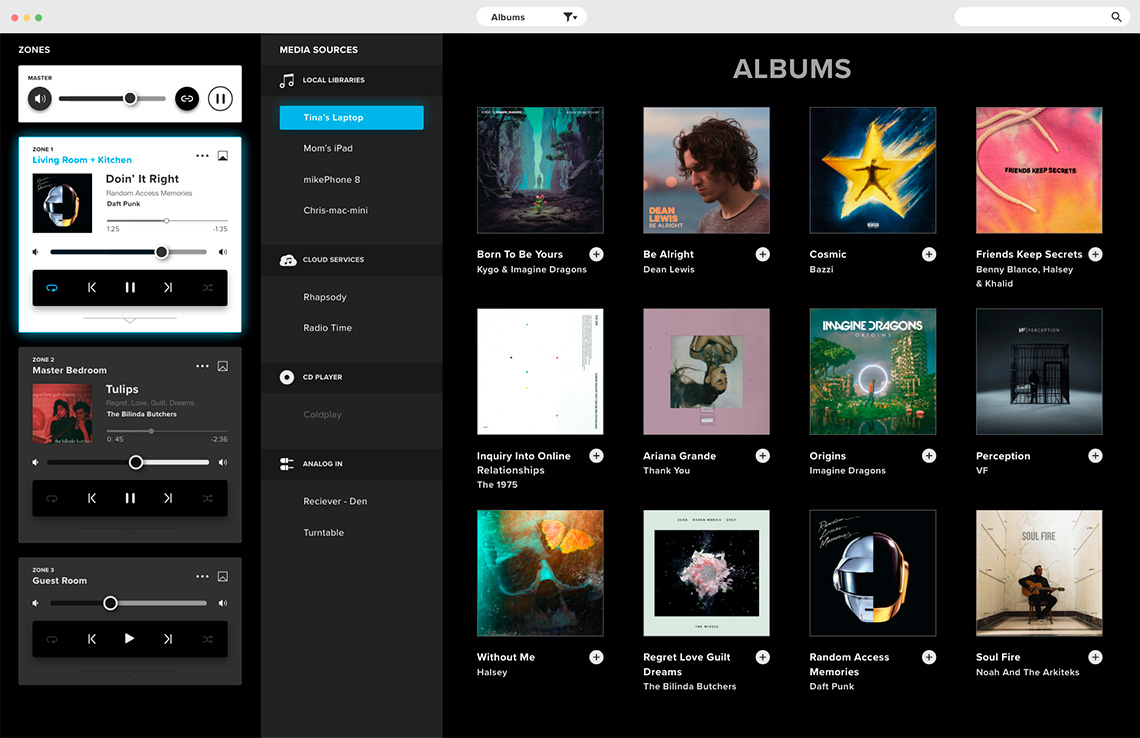
Task: Add Born To Be Yours album
Action: (x=596, y=254)
